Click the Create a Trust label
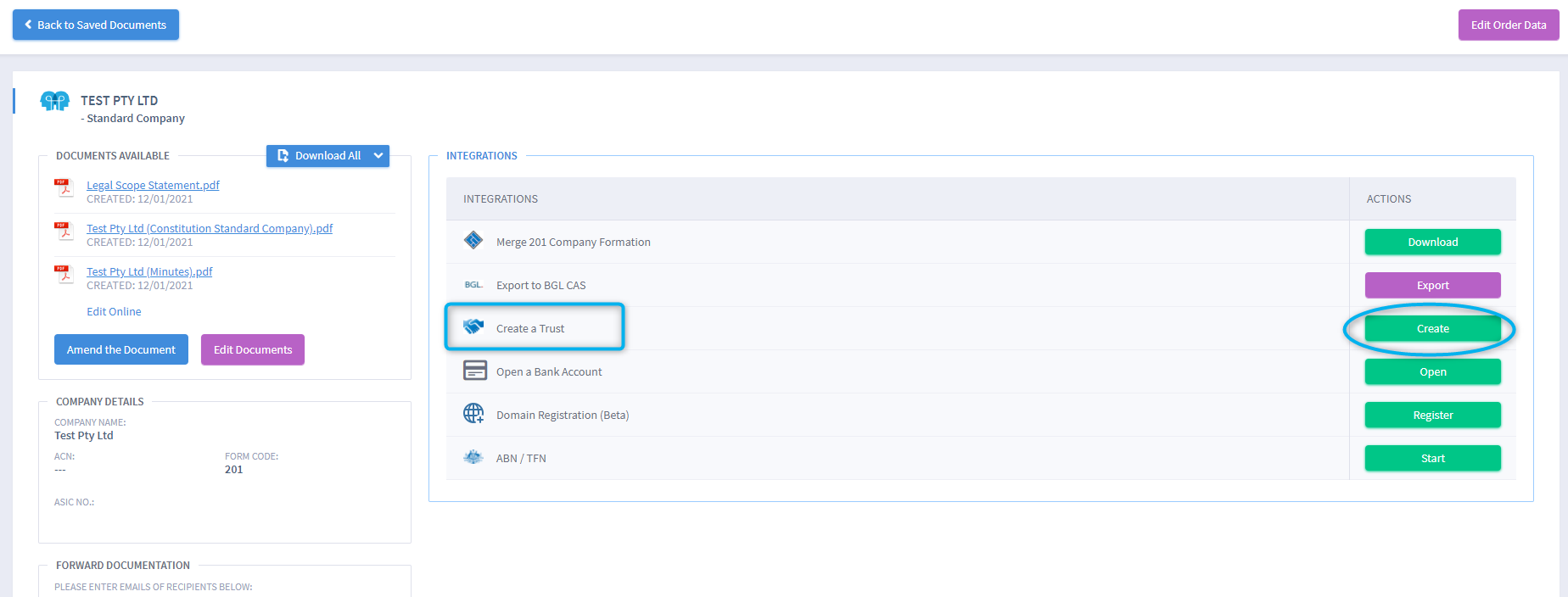This screenshot has height=597, width=1568. tap(530, 328)
